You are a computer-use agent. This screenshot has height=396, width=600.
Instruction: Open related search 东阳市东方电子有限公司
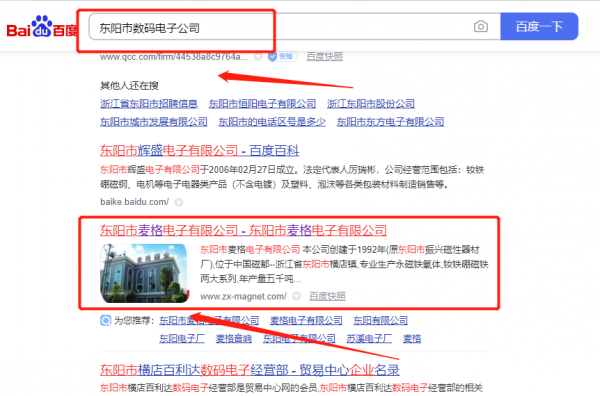pos(390,122)
